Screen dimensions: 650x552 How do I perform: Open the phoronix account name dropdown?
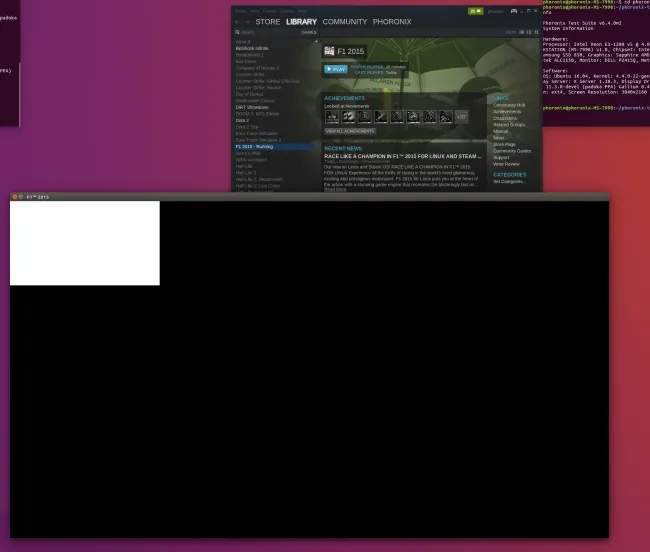[x=495, y=11]
